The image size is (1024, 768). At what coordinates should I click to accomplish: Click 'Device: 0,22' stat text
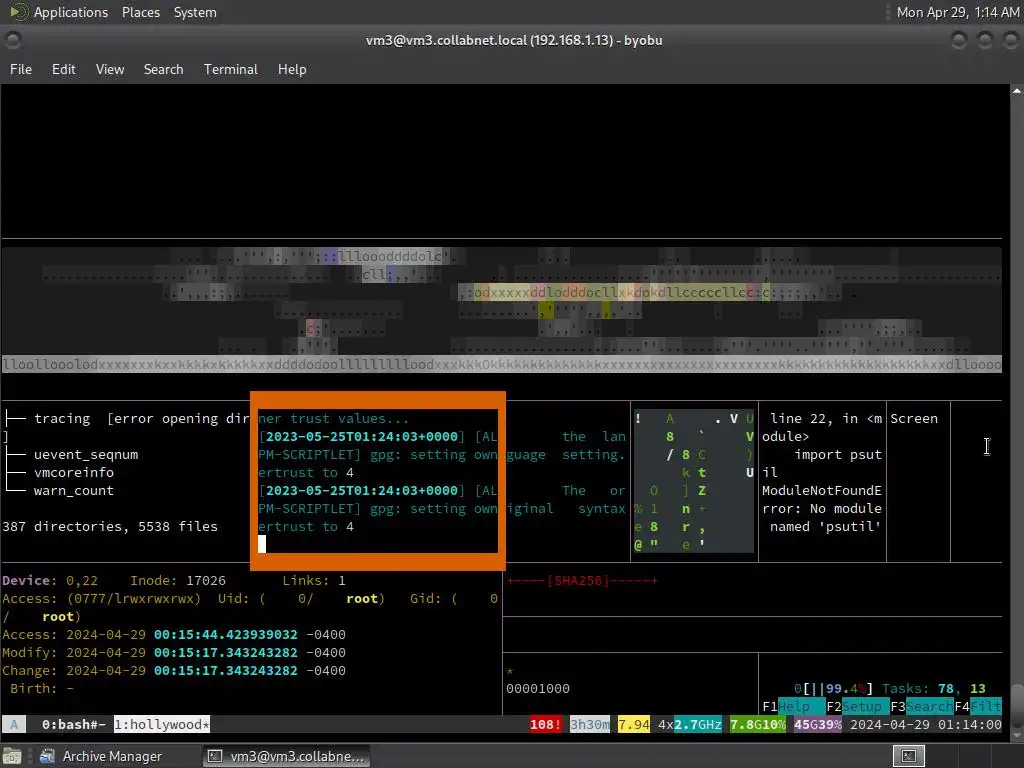[x=50, y=581]
